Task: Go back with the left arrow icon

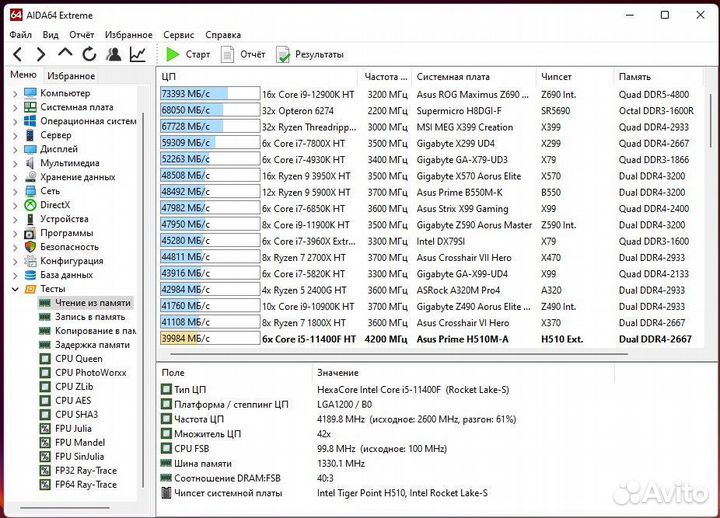Action: click(x=17, y=55)
